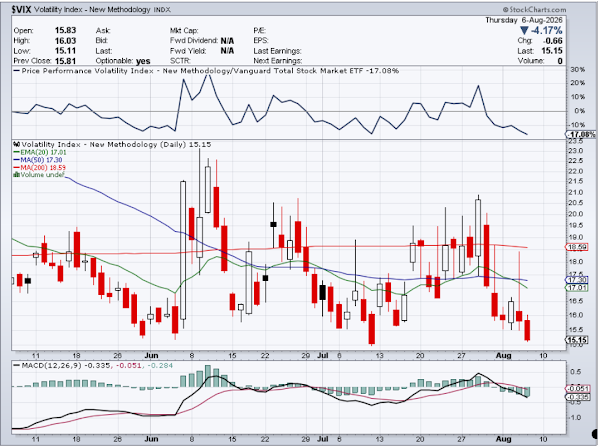The image size is (600, 448).
Task: Click the volume bars icon beside Volume undef
Action: 16,175
